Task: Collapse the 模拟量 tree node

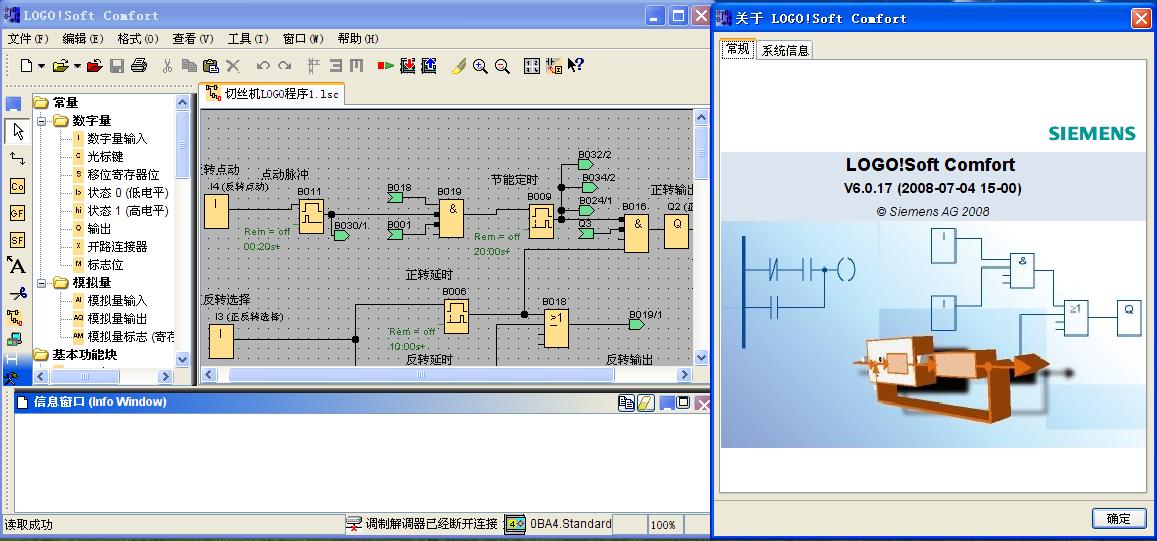Action: (x=43, y=283)
